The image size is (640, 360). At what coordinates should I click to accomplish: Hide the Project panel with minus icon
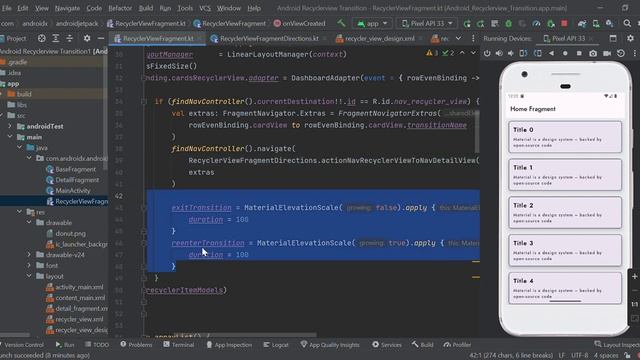pyautogui.click(x=101, y=38)
